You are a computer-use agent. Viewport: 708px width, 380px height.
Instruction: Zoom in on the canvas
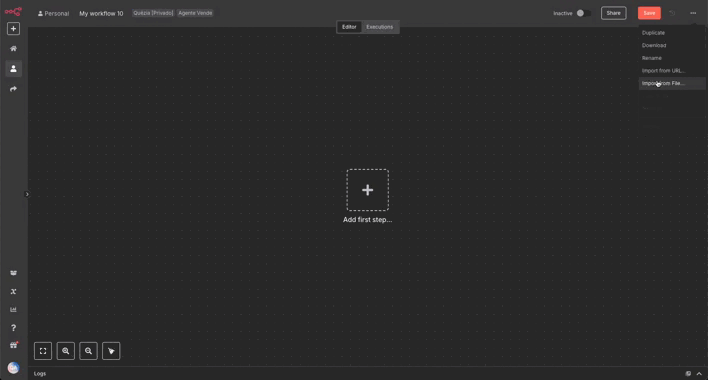click(65, 351)
